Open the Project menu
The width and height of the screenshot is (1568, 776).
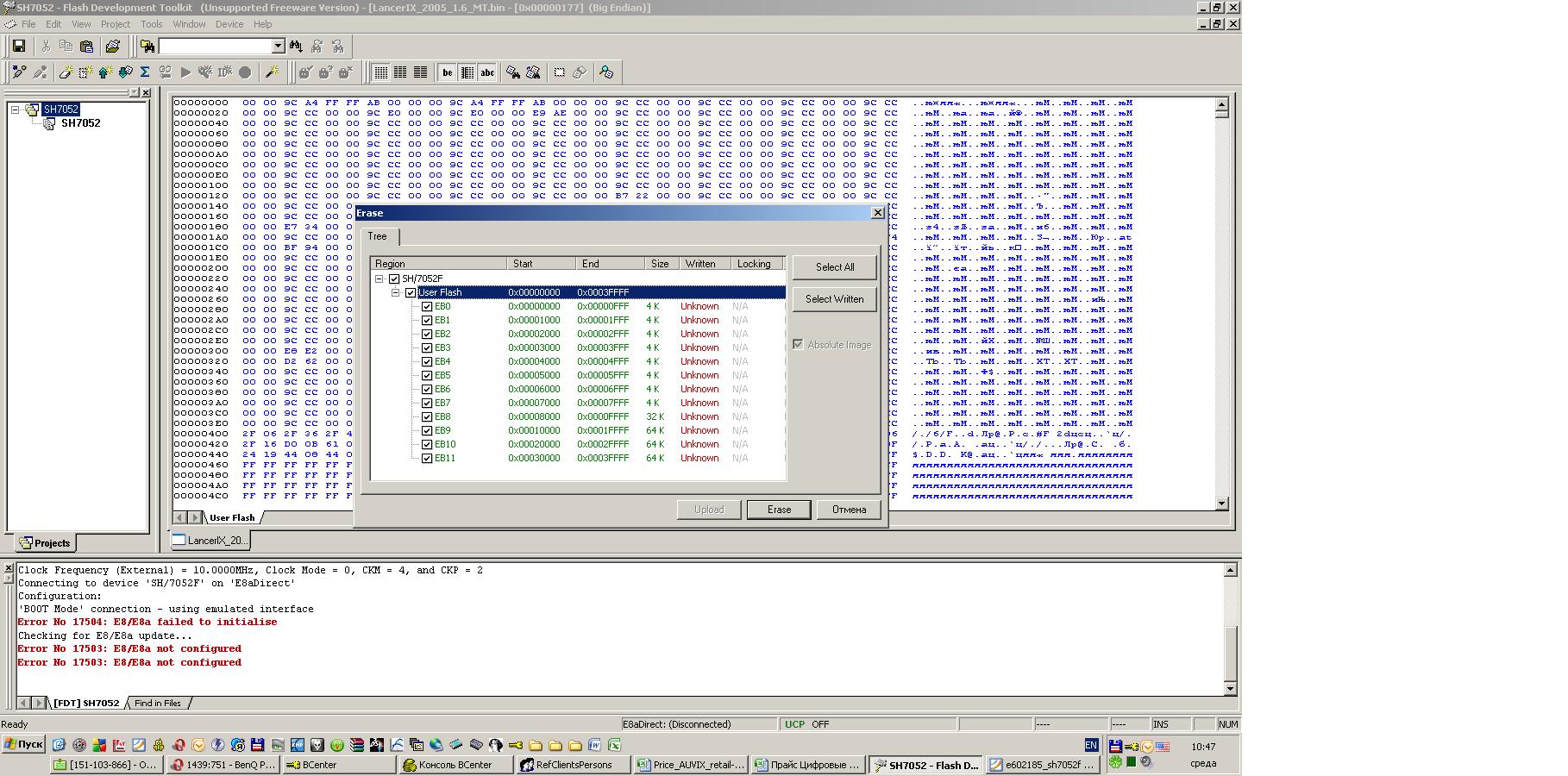point(116,24)
